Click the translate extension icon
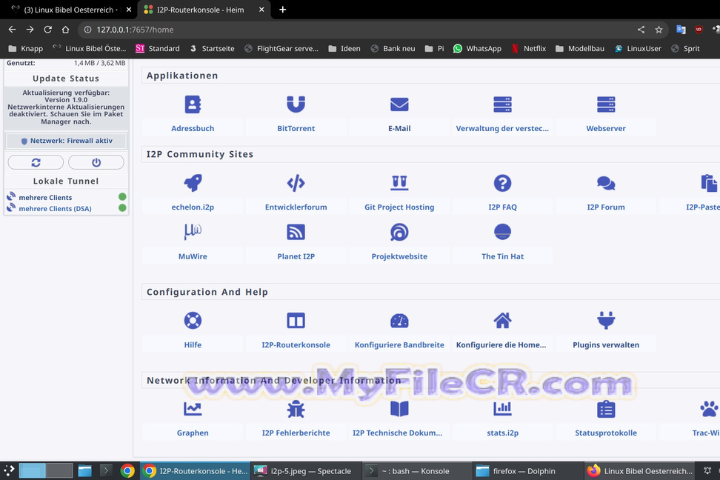 (x=681, y=29)
